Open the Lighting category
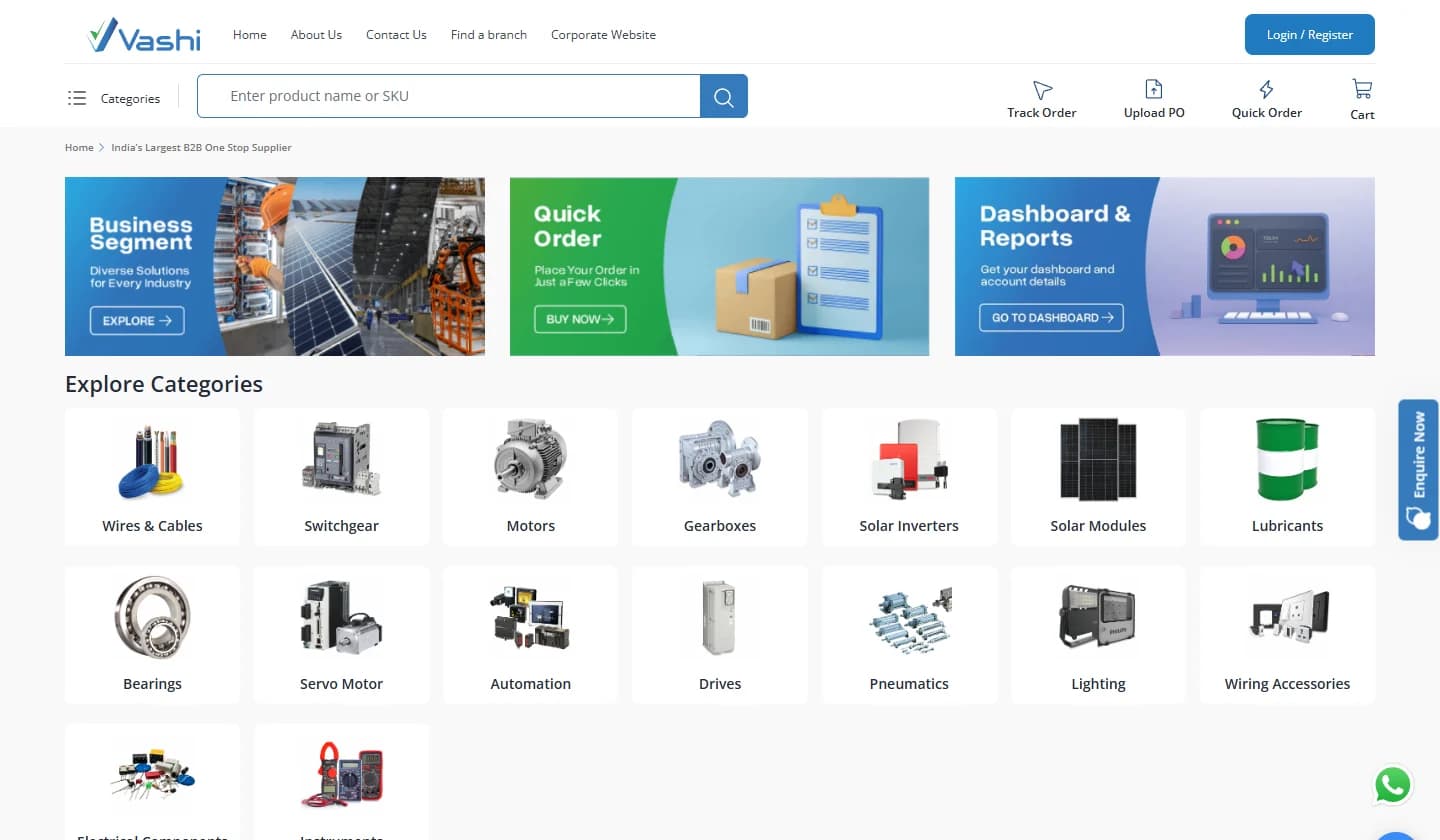This screenshot has height=840, width=1440. 1098,635
